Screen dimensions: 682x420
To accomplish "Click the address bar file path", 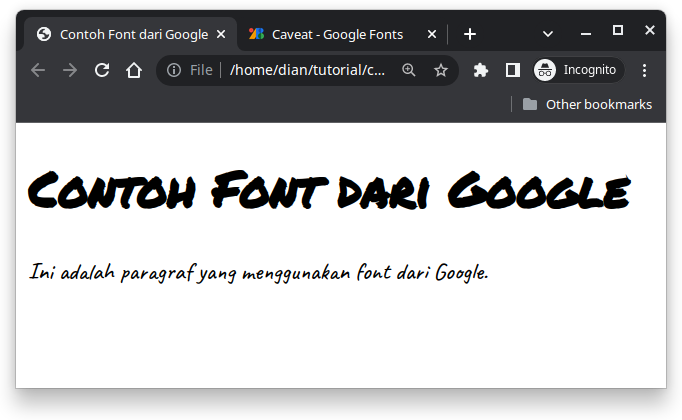I will coord(307,70).
